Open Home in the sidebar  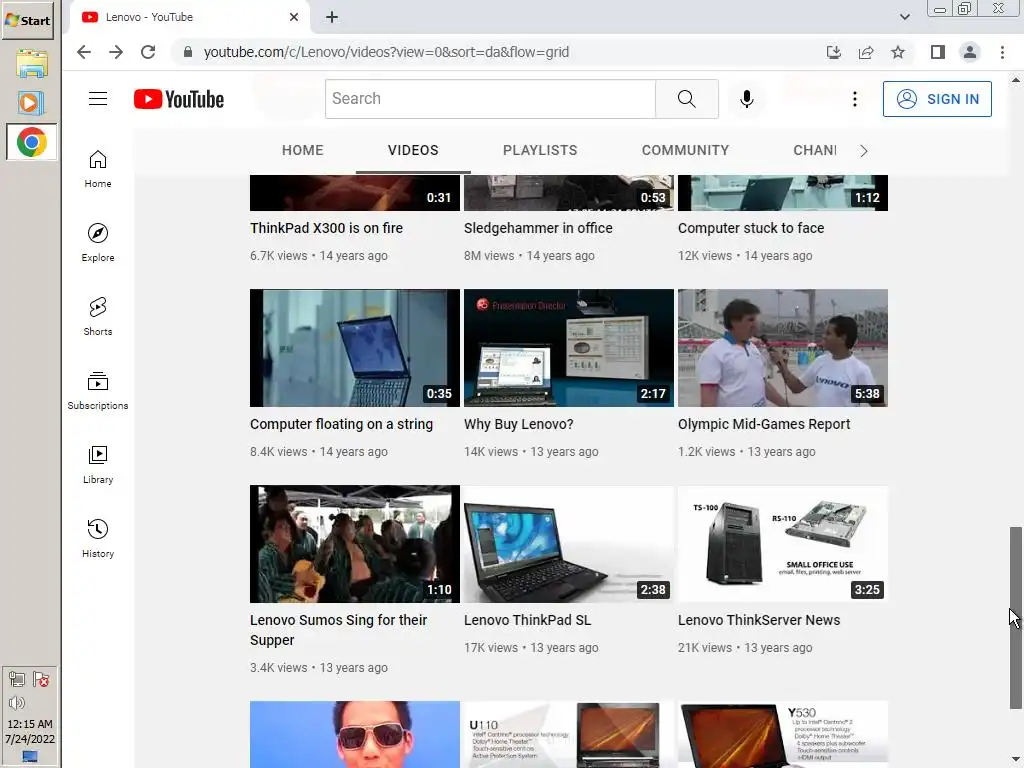(98, 169)
